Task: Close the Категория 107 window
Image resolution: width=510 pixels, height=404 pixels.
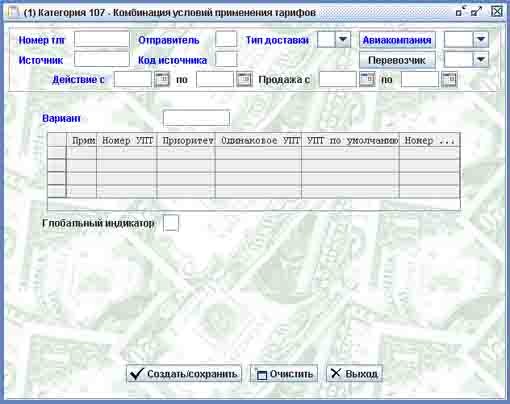Action: point(497,12)
